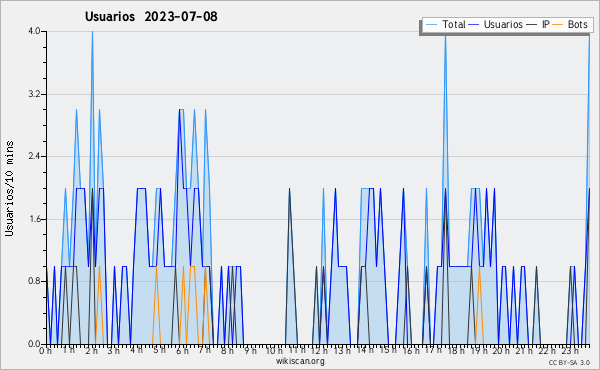Screen dimensions: 600x370
Task: Click the 'CC BY-SA 3.0' license text
Action: point(569,363)
